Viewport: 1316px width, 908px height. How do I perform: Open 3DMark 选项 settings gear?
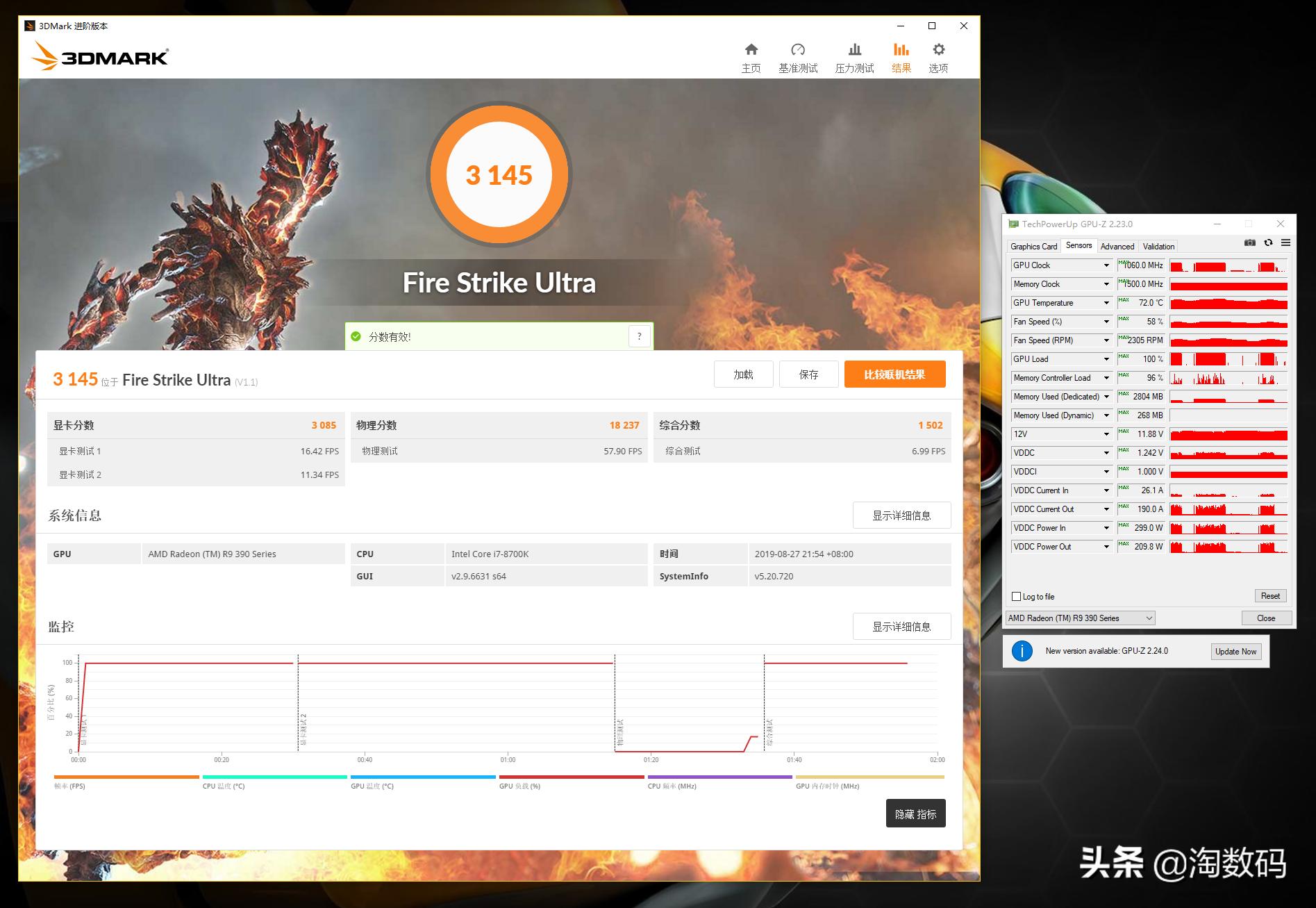(x=938, y=56)
